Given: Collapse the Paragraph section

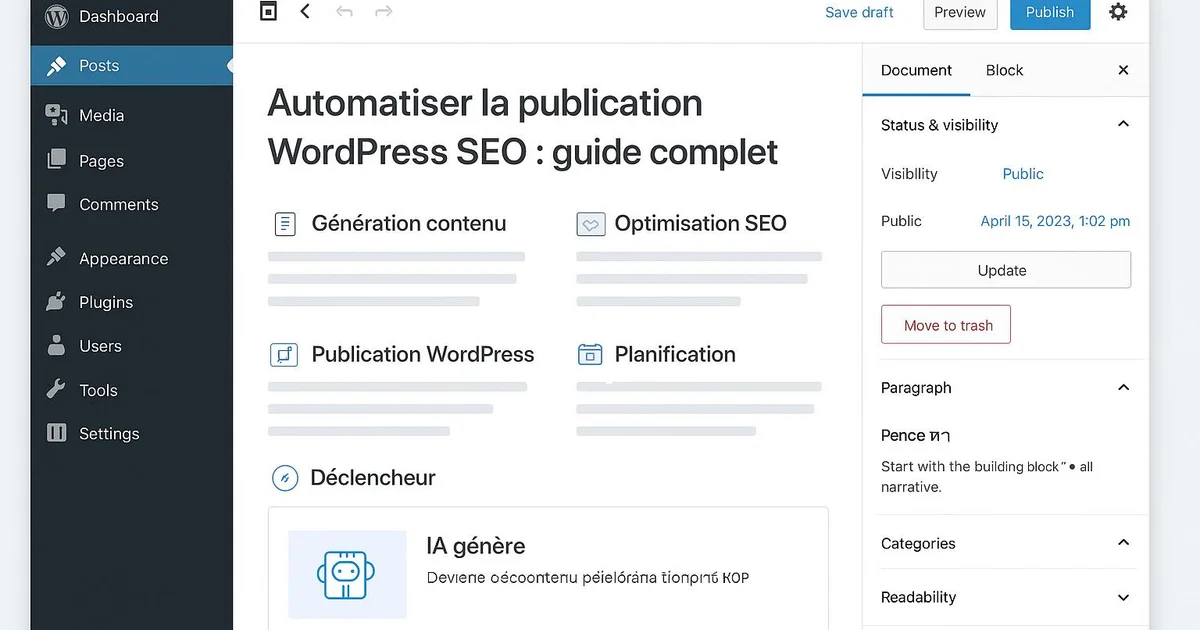Looking at the screenshot, I should pyautogui.click(x=1123, y=387).
